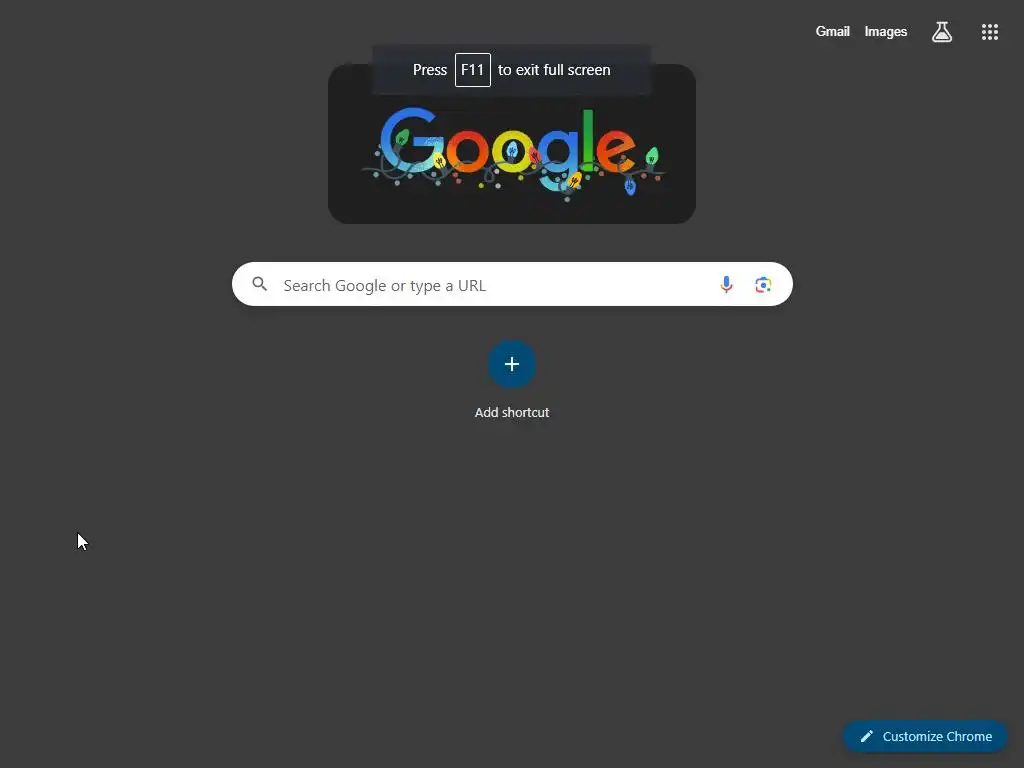
Task: Click the Add shortcut label
Action: coord(512,413)
